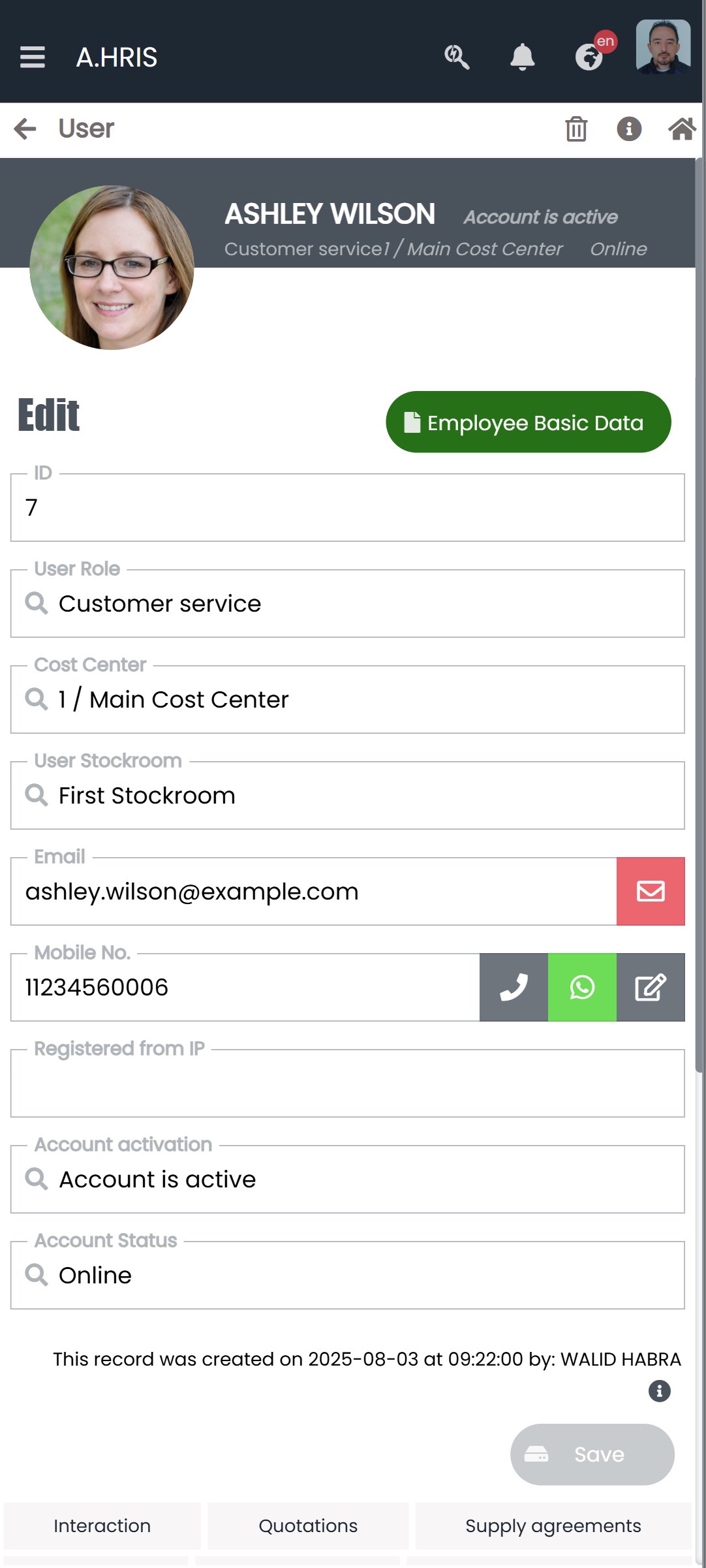Switch to the Supply agreements tab
Screen dimensions: 706x1568
tap(553, 1526)
